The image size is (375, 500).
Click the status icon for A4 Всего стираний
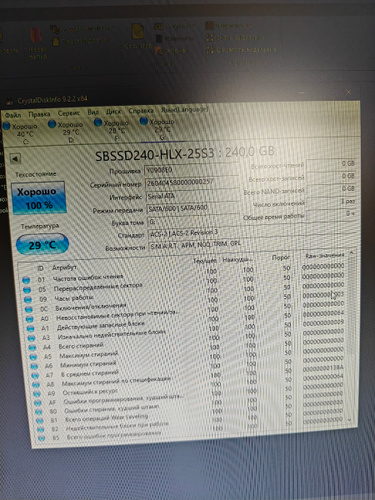pyautogui.click(x=32, y=348)
